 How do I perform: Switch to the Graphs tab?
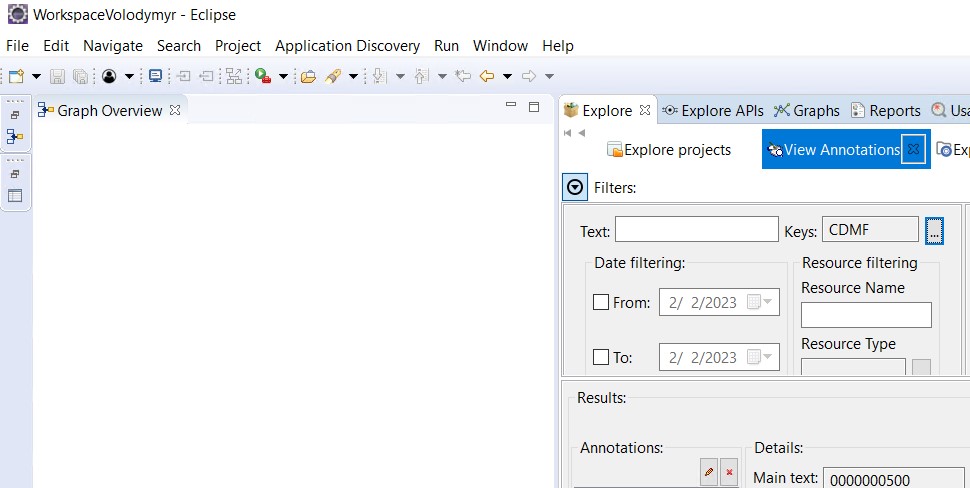[x=807, y=111]
